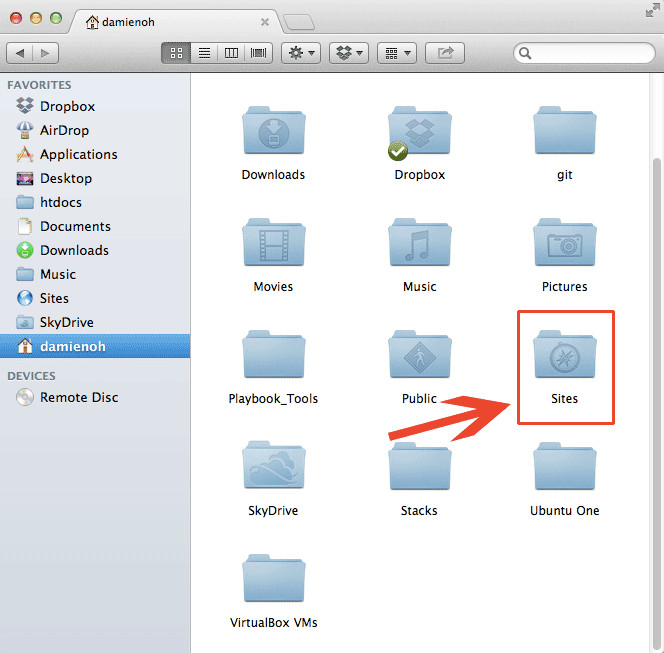Open Desktop in the sidebar

click(95, 178)
